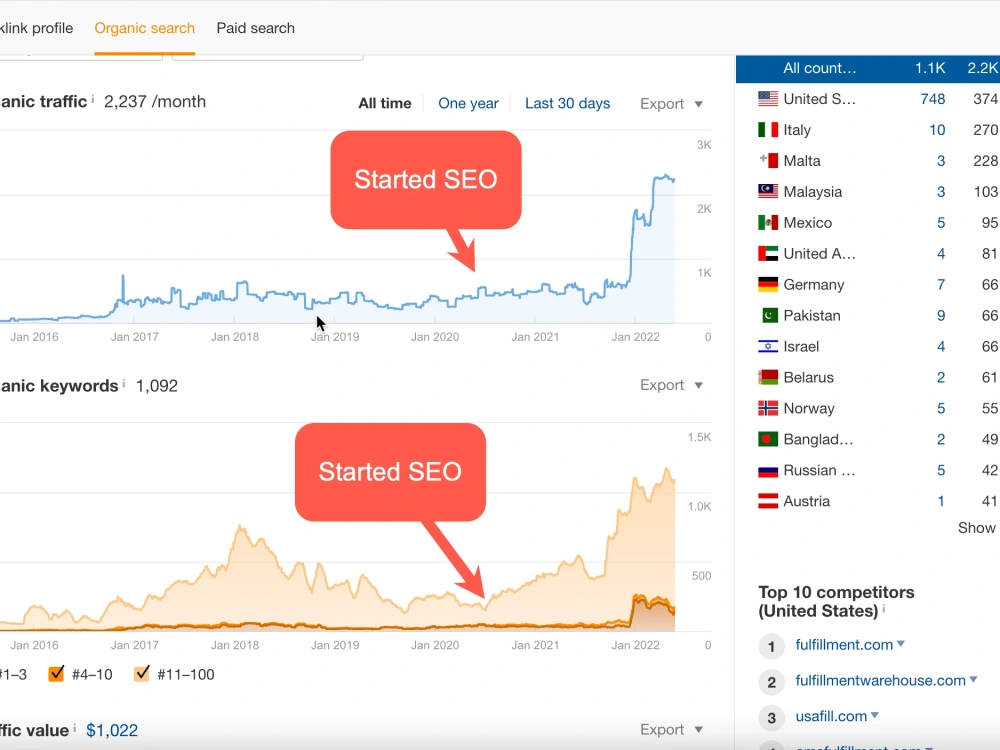This screenshot has height=750, width=1000.
Task: Click the Jan 2022 peak on traffic chart
Action: 665,177
